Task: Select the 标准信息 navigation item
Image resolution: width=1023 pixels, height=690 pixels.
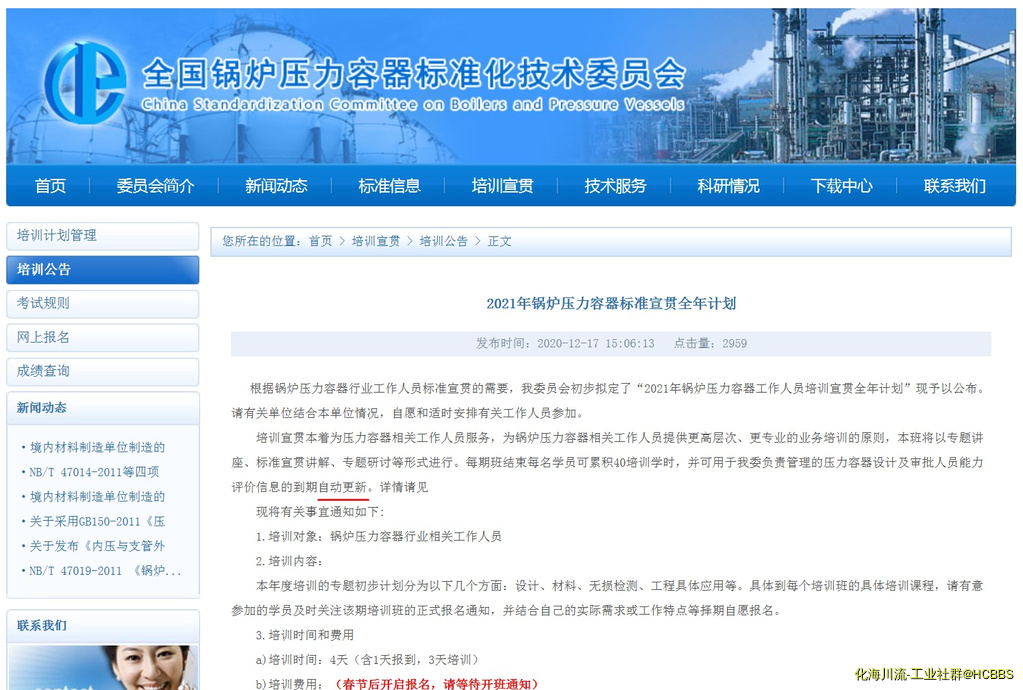Action: click(x=389, y=186)
